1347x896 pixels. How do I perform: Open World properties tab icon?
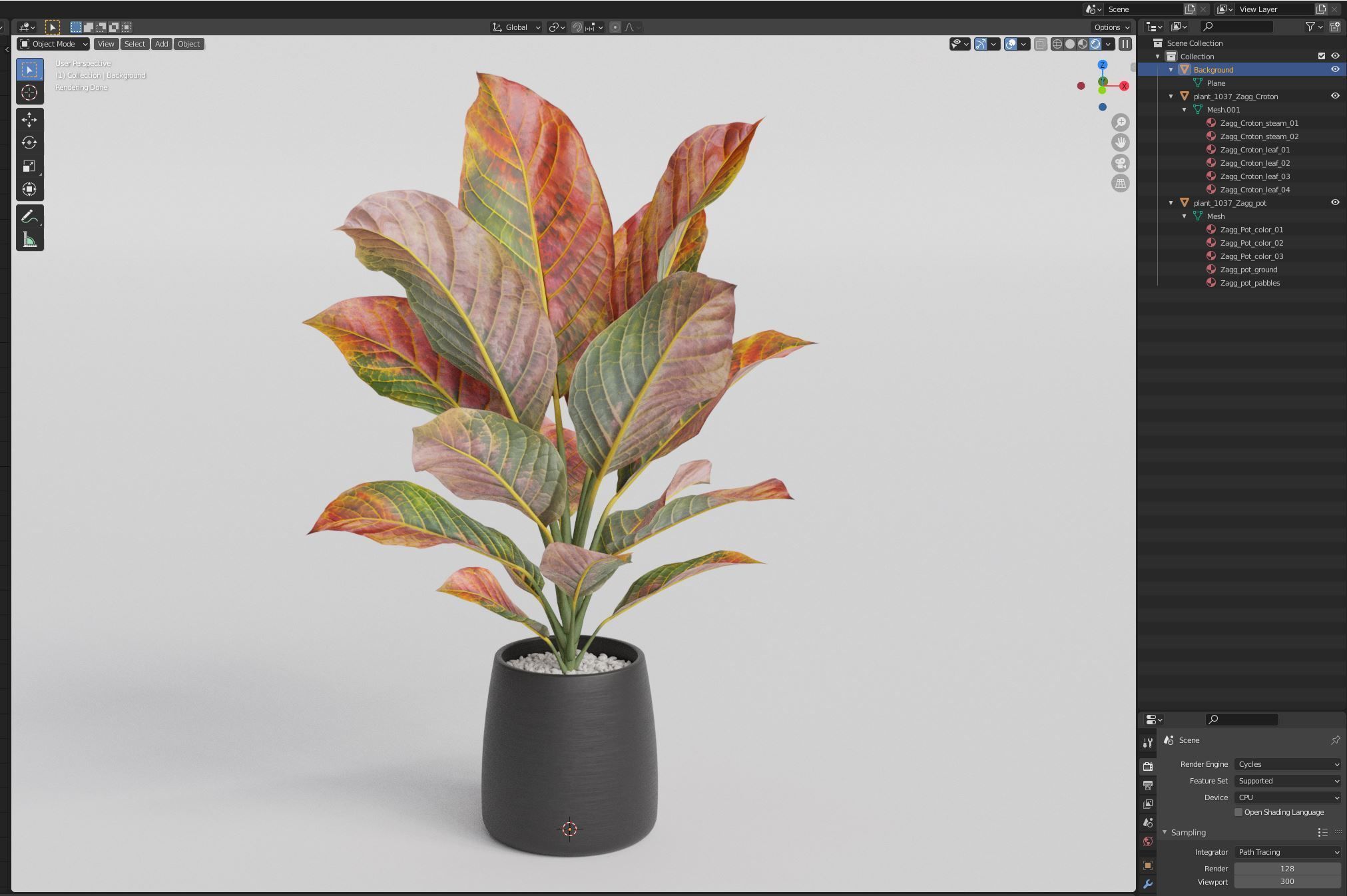point(1148,841)
